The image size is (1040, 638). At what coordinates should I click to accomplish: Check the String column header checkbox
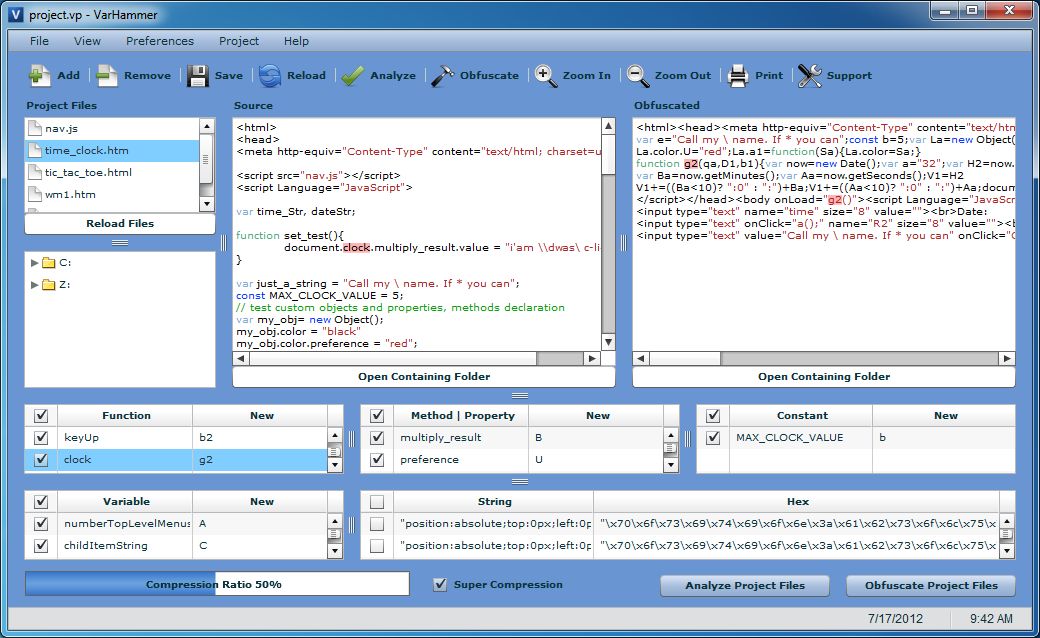[x=377, y=502]
